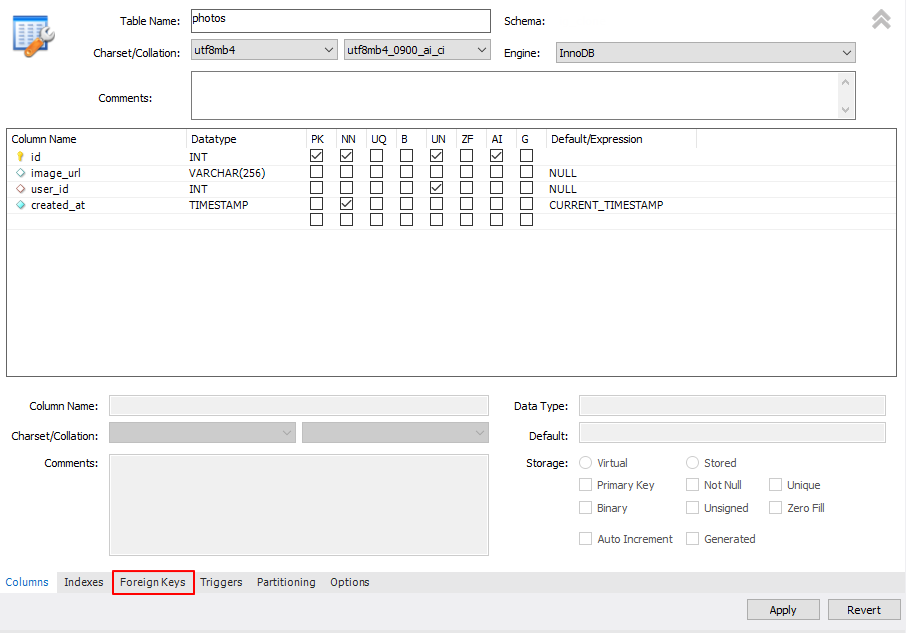Click the primary key icon beside id
Viewport: 906px width, 633px height.
coord(20,157)
